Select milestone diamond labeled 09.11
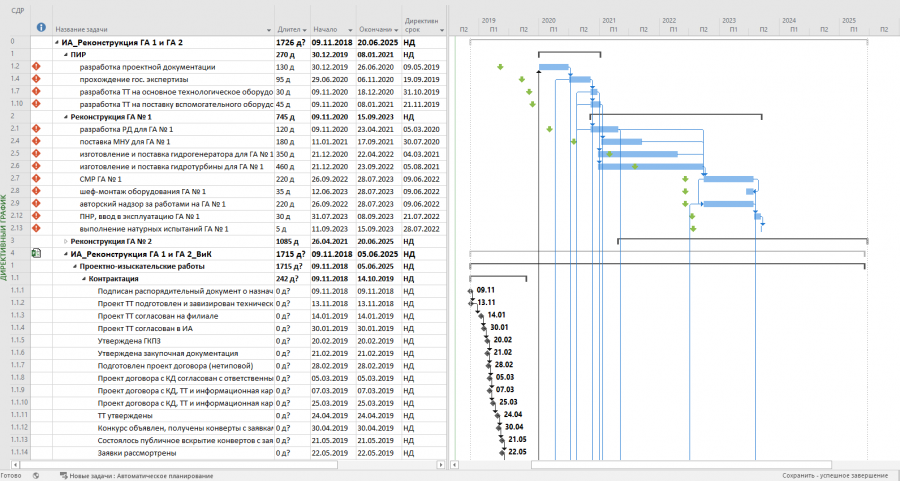The image size is (900, 481). 471,291
